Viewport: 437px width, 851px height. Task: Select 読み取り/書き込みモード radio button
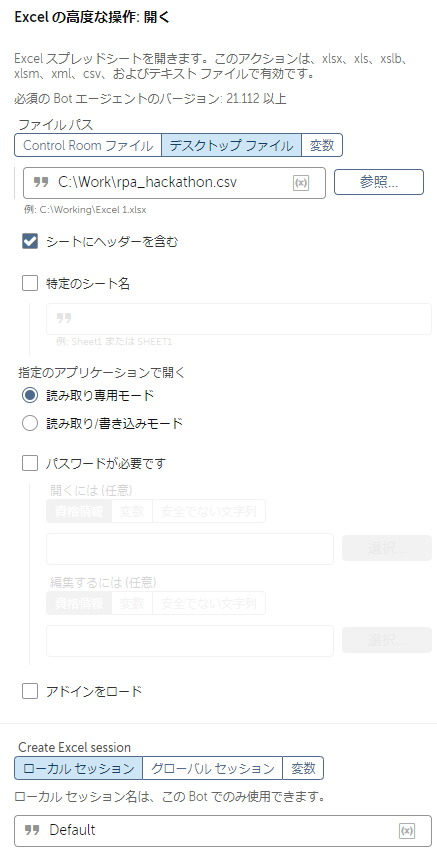[30, 424]
